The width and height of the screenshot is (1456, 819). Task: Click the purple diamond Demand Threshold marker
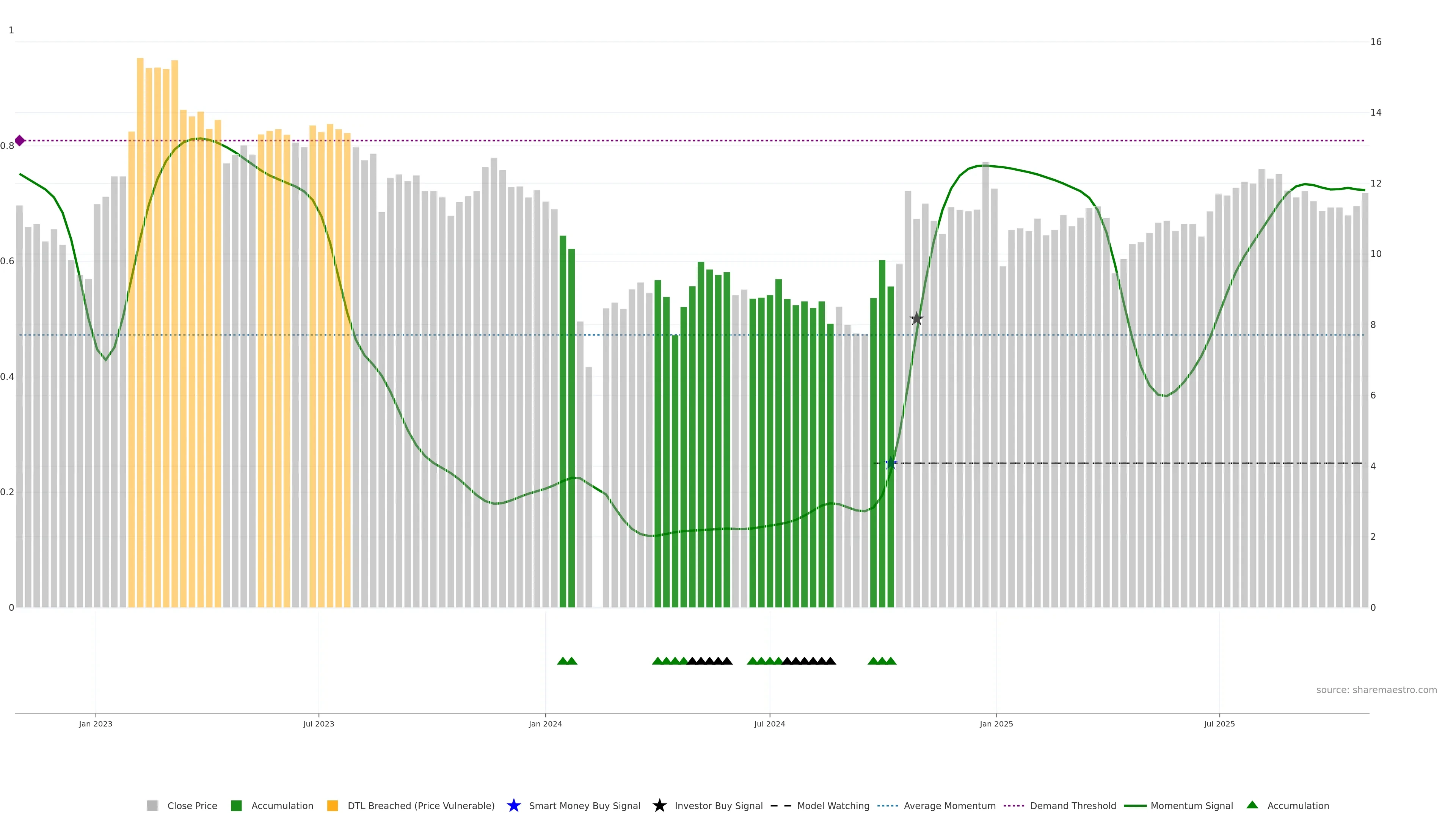20,141
